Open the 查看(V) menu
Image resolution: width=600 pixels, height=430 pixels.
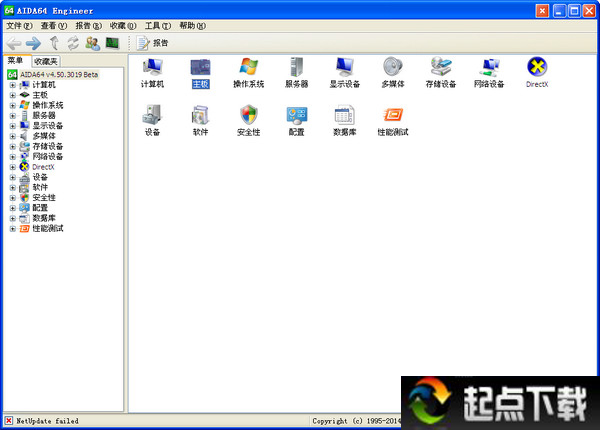pos(54,26)
